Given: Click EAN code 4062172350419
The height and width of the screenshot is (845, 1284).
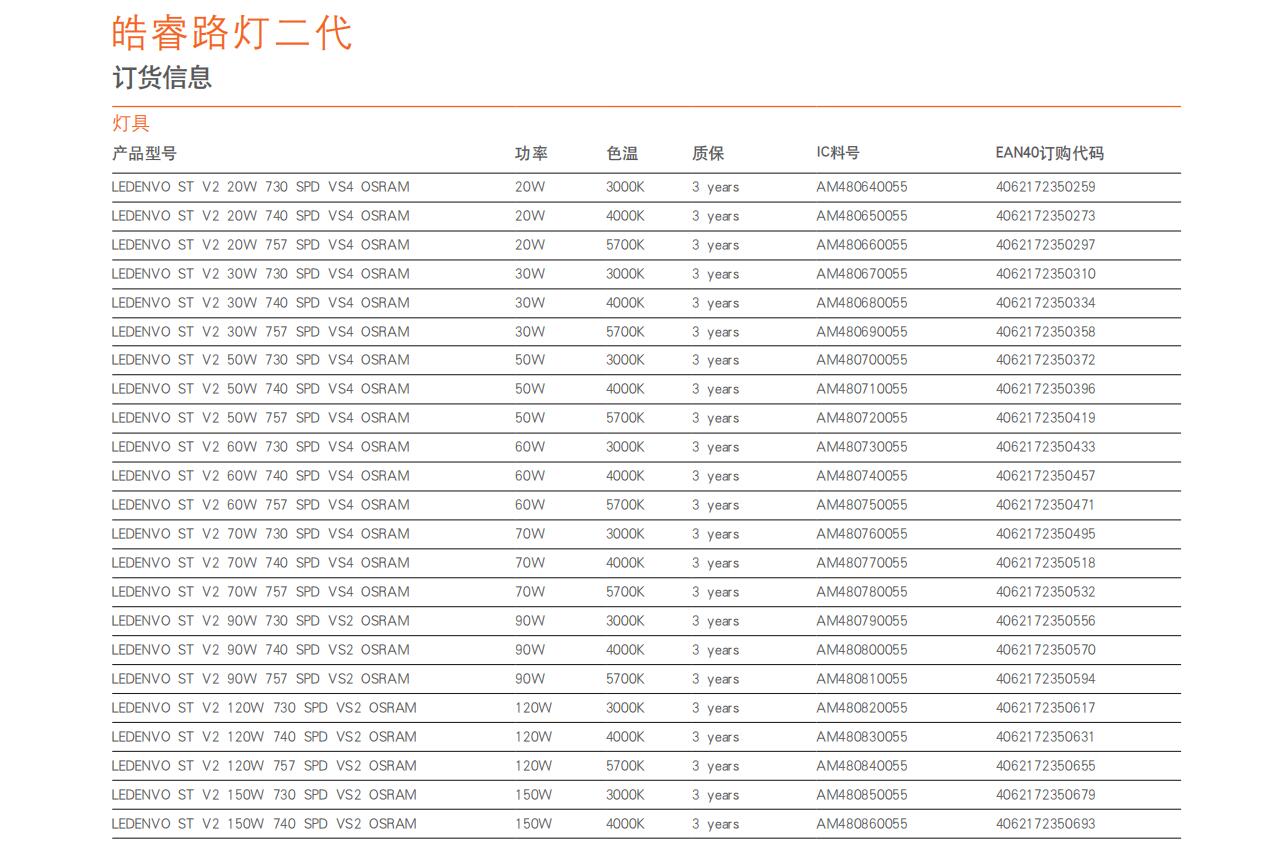Looking at the screenshot, I should coord(1046,418).
